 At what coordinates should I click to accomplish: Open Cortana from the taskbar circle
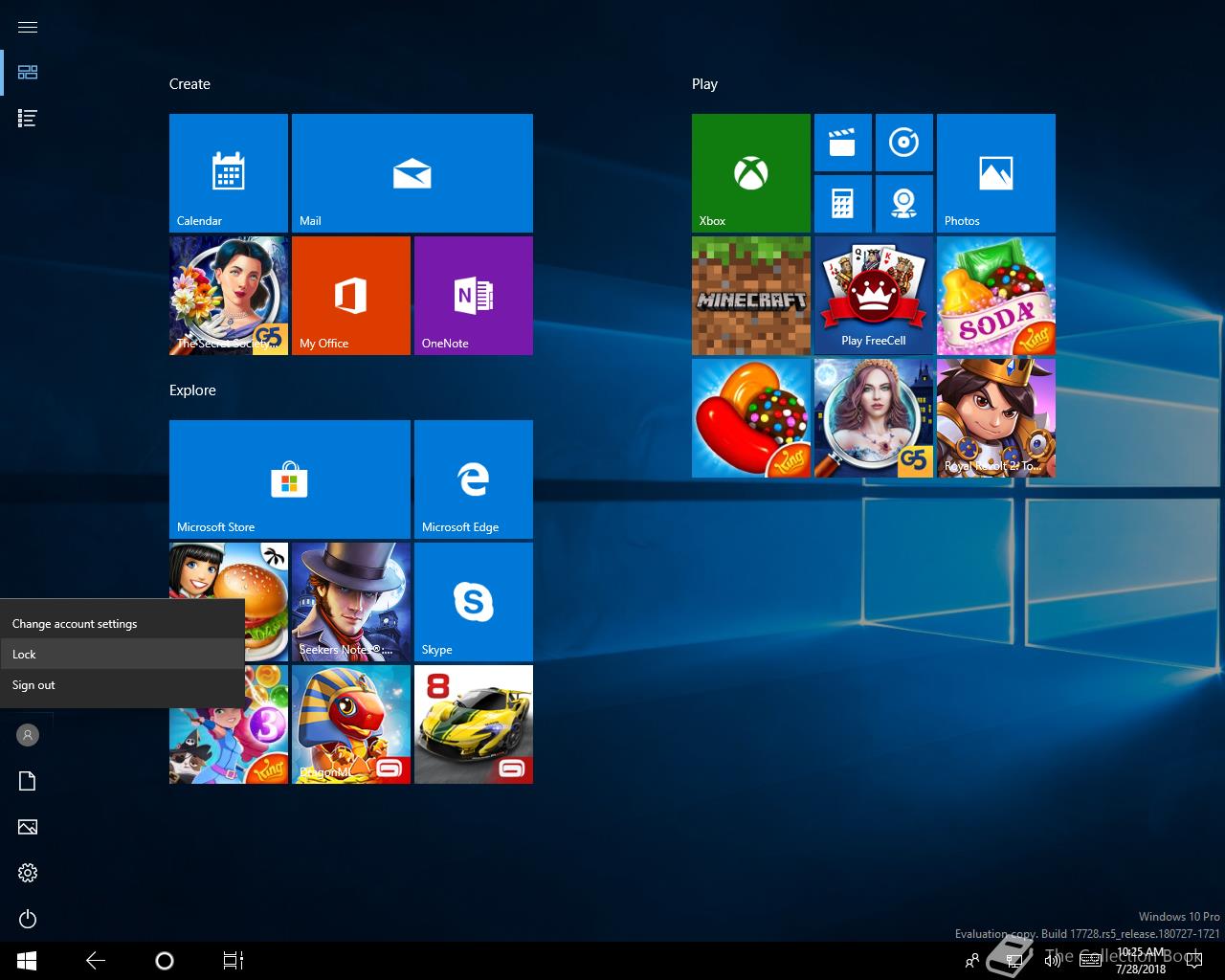tap(165, 961)
